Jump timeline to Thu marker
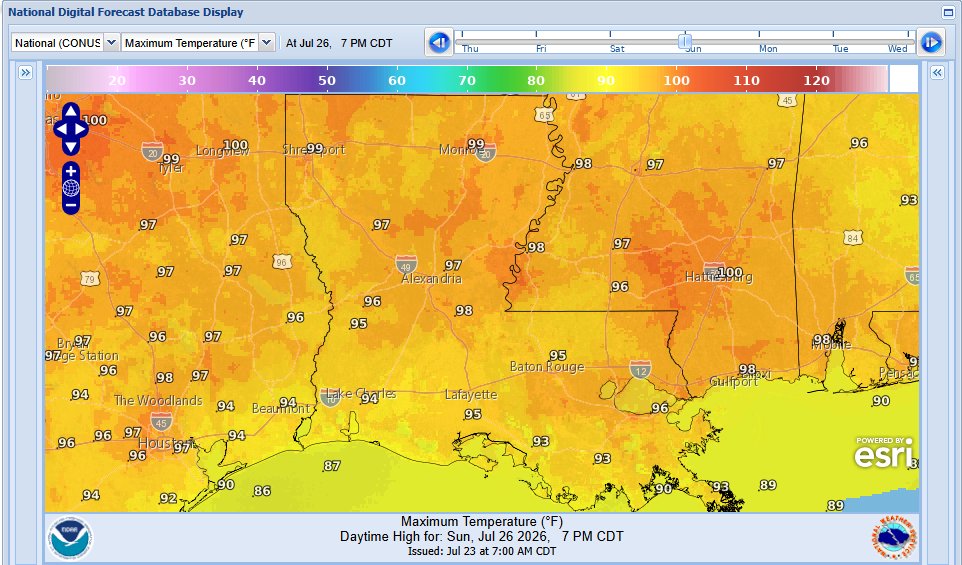Image resolution: width=962 pixels, height=565 pixels. pos(470,48)
